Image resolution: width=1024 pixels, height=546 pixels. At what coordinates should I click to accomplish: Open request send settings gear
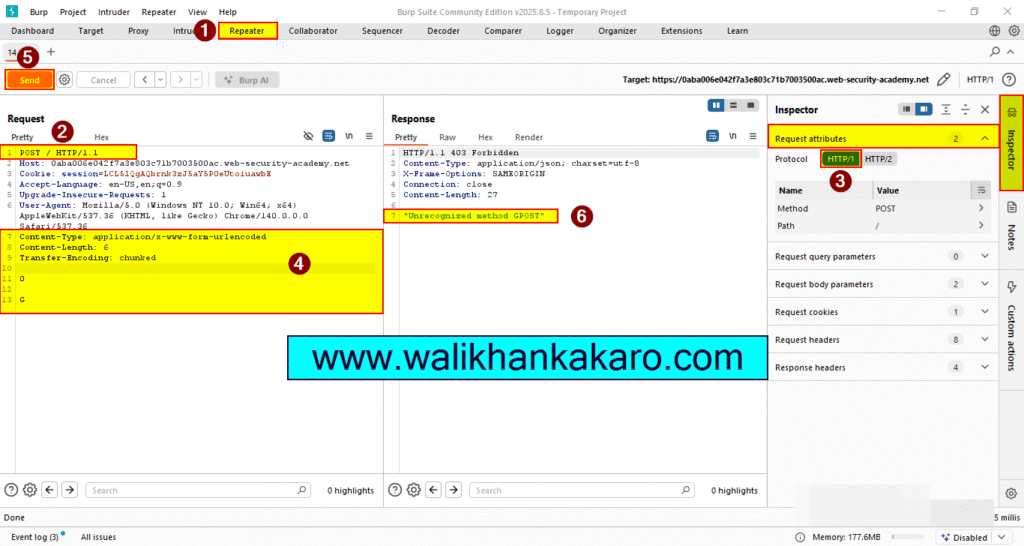[x=64, y=80]
